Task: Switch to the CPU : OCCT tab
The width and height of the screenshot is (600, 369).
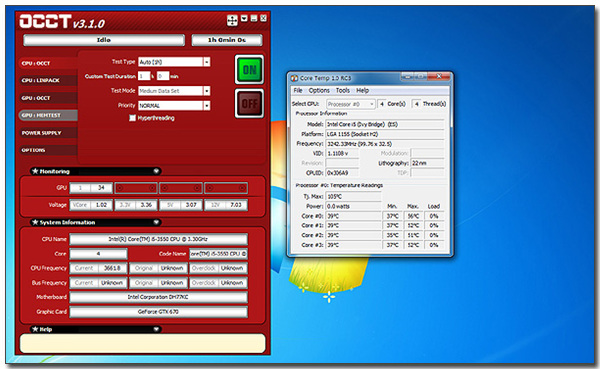Action: coord(48,63)
